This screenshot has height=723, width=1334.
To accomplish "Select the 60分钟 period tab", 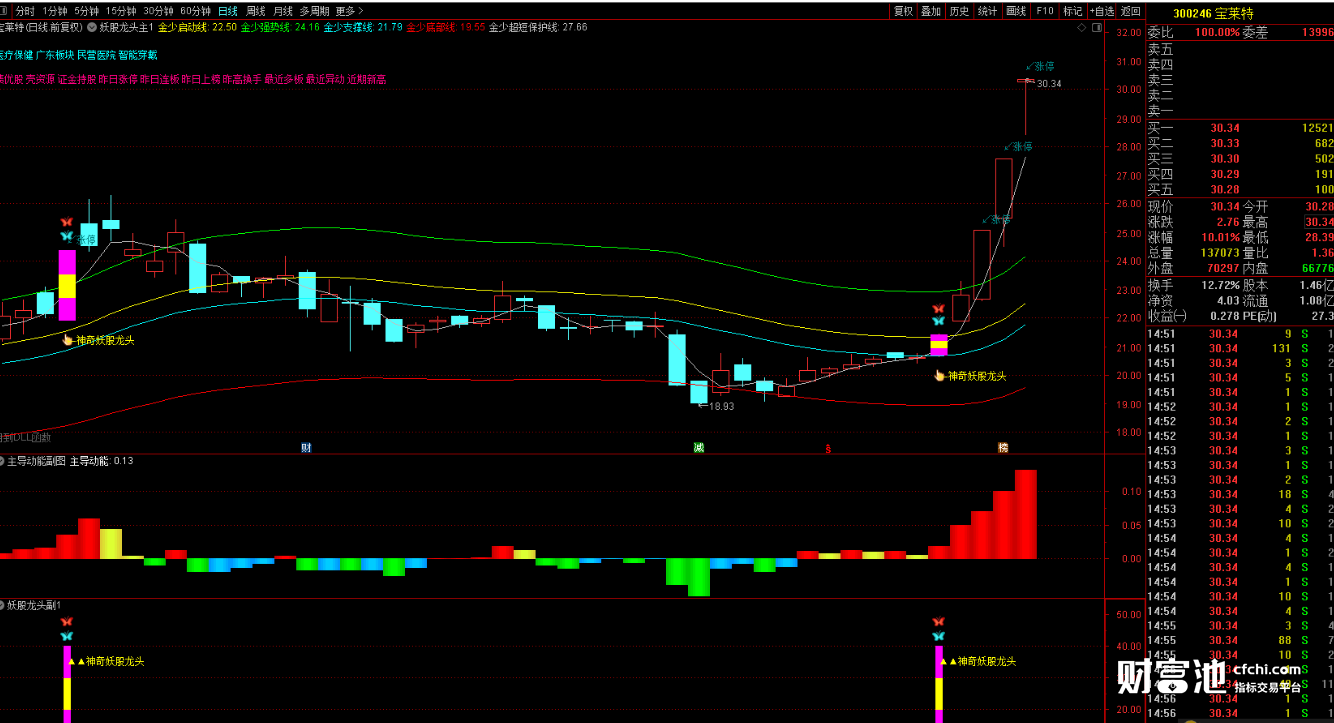I will [195, 11].
